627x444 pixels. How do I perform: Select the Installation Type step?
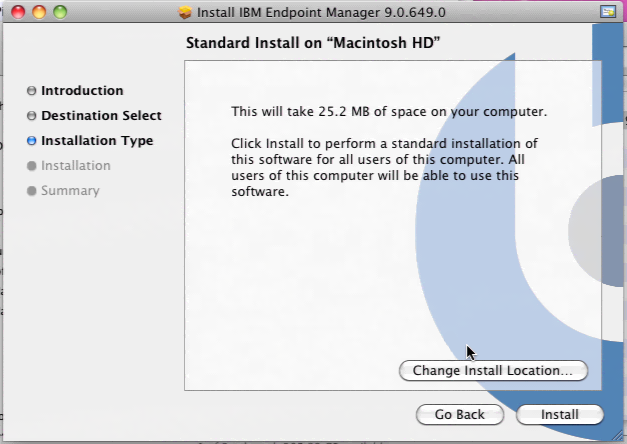97,141
